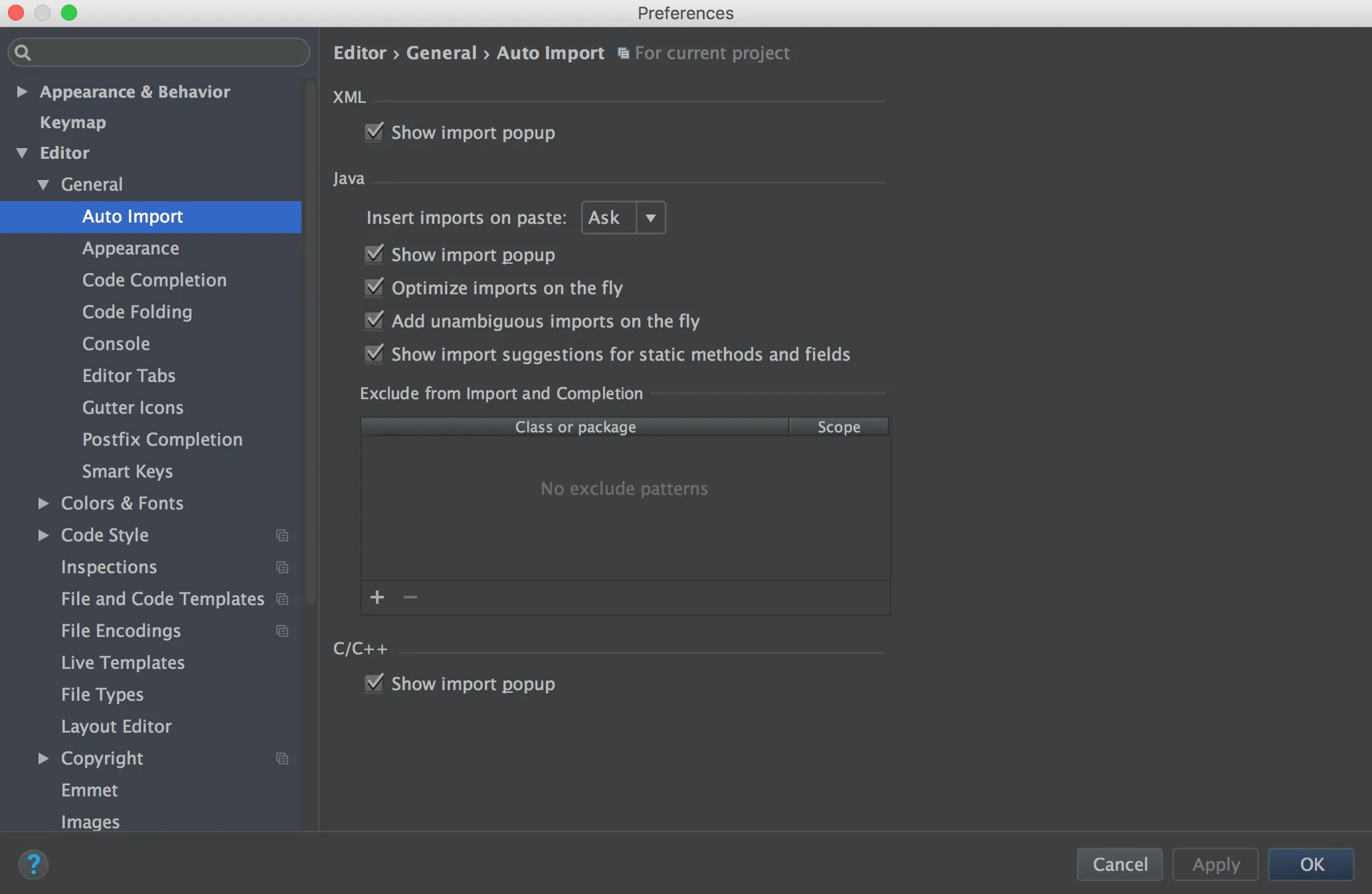The height and width of the screenshot is (894, 1372).
Task: Click project-level icon beside Copyright
Action: pyautogui.click(x=282, y=759)
